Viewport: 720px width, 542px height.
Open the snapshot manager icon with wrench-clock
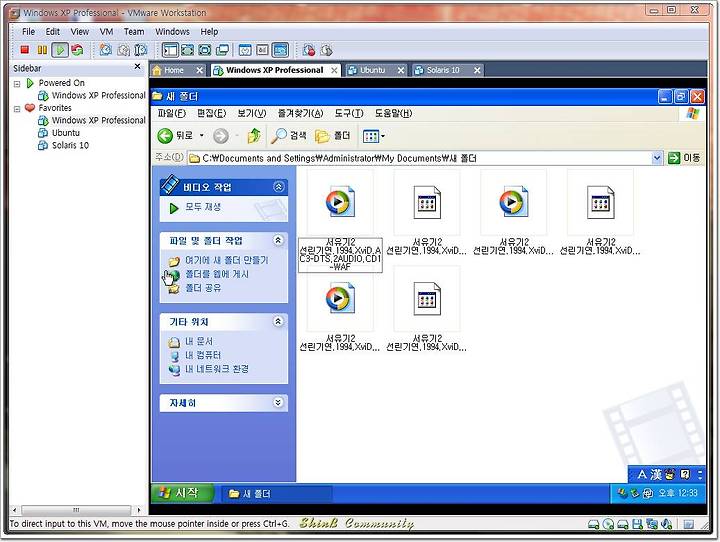pos(141,50)
